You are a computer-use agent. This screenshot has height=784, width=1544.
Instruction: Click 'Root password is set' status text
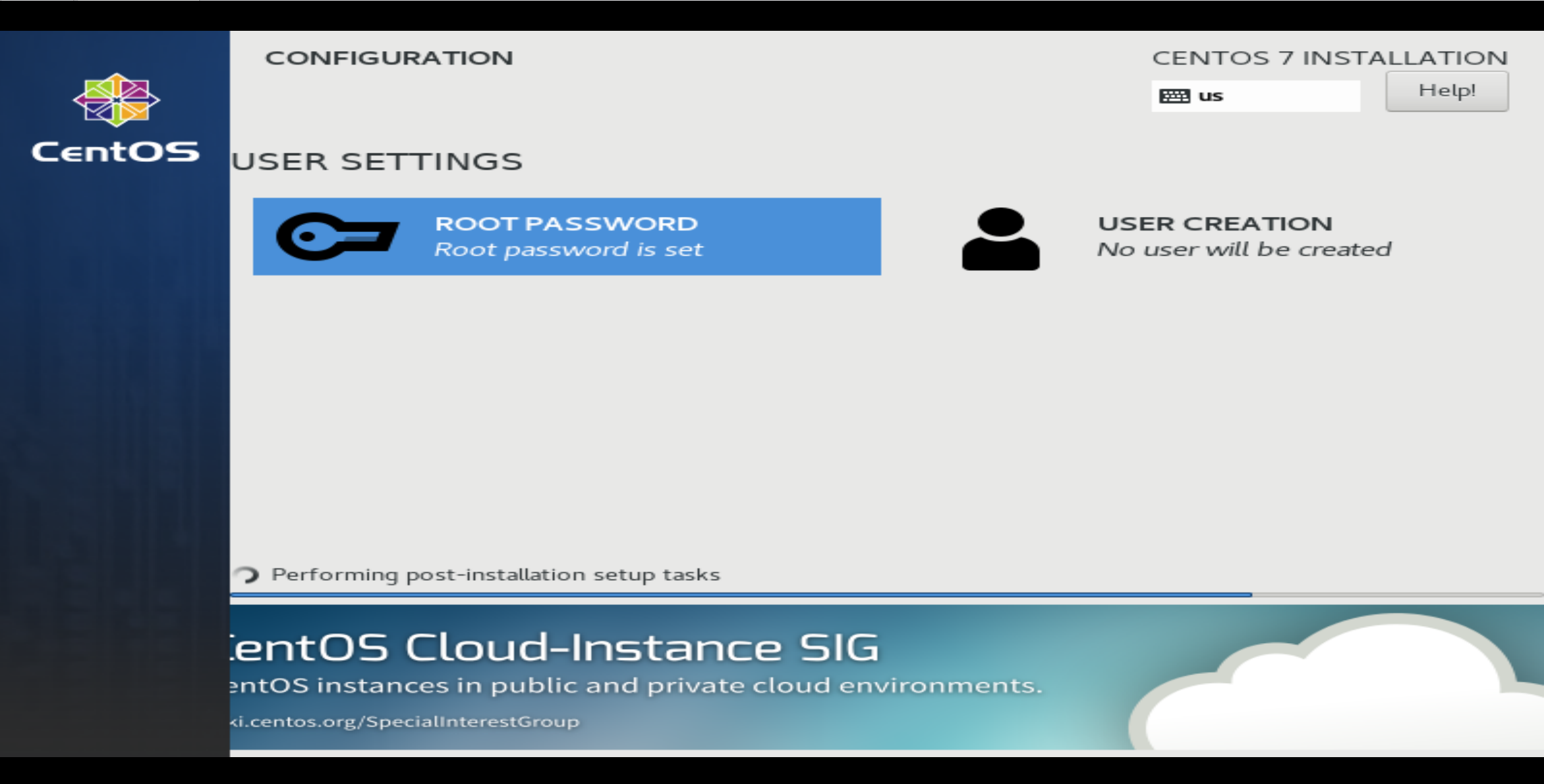[x=568, y=250]
